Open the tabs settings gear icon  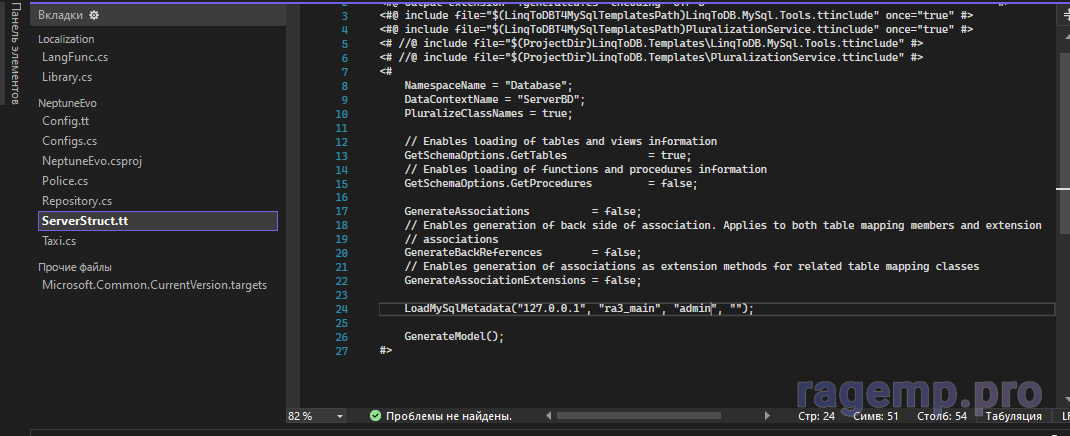(94, 16)
